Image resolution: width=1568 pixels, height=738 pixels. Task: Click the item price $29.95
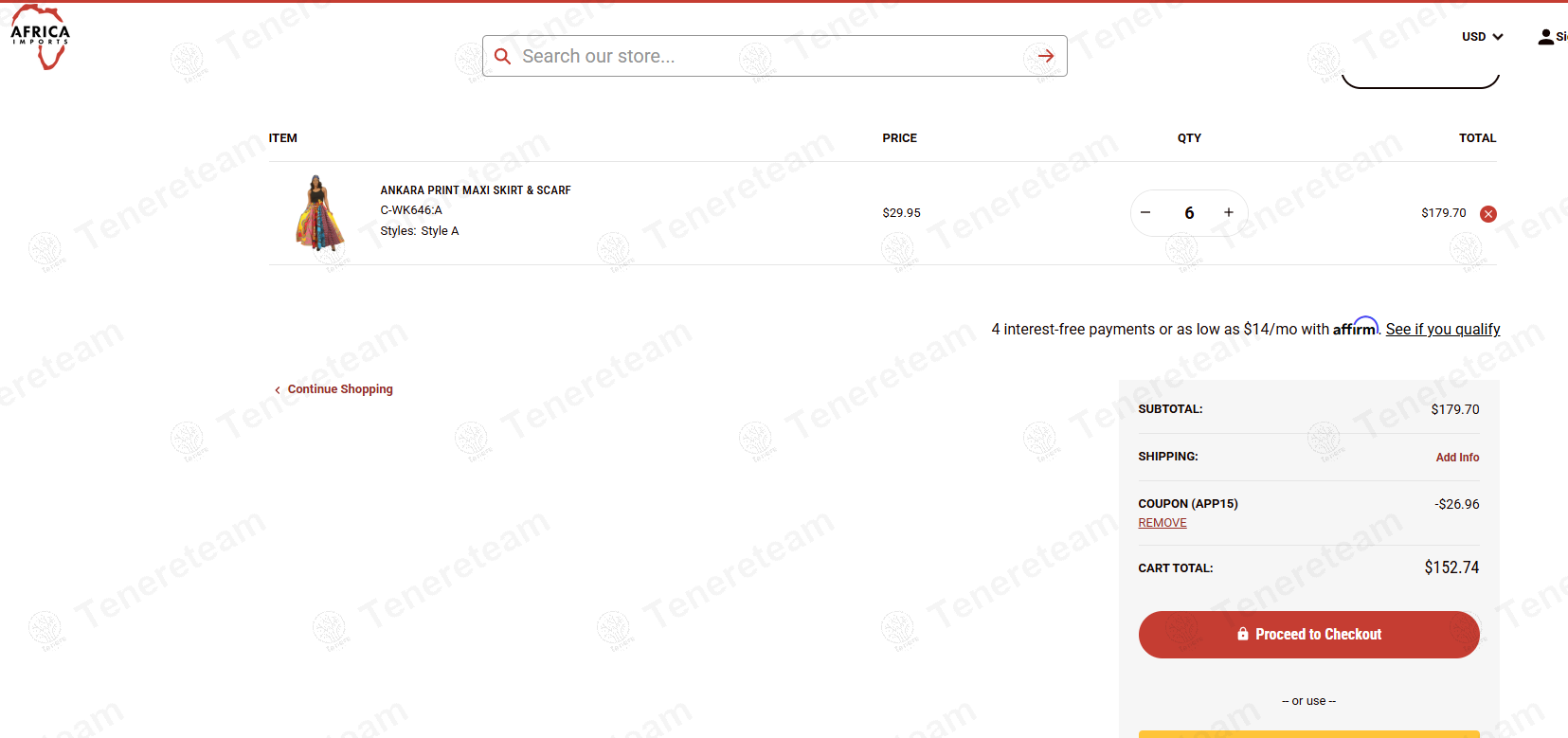[x=901, y=213]
